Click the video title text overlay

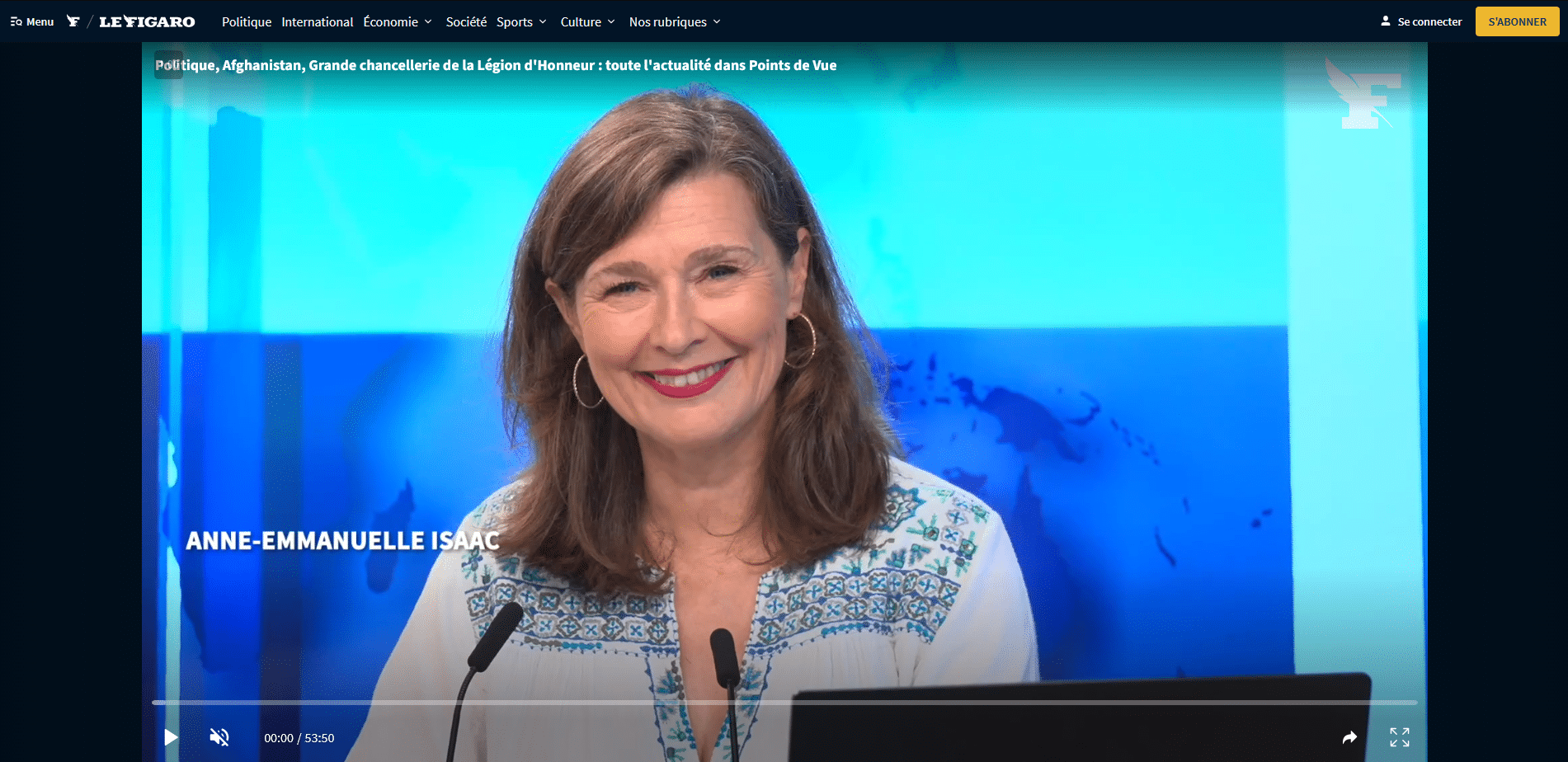[496, 65]
